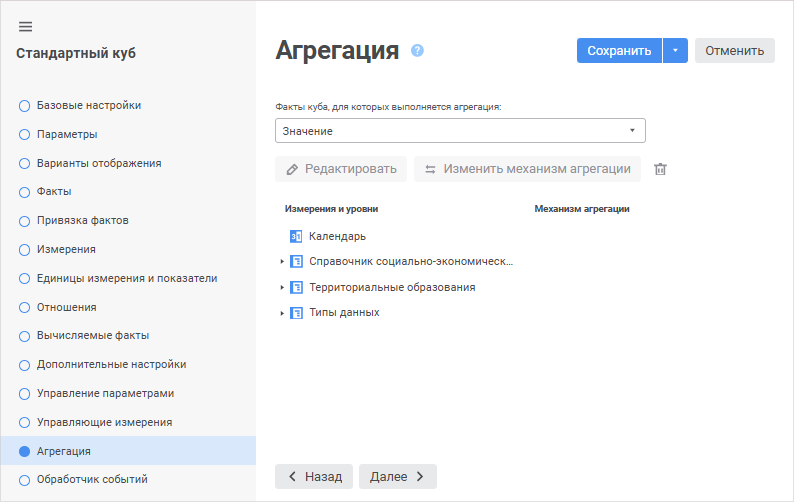This screenshot has height=502, width=794.
Task: Open the hamburger menu icon
Action: point(26,26)
